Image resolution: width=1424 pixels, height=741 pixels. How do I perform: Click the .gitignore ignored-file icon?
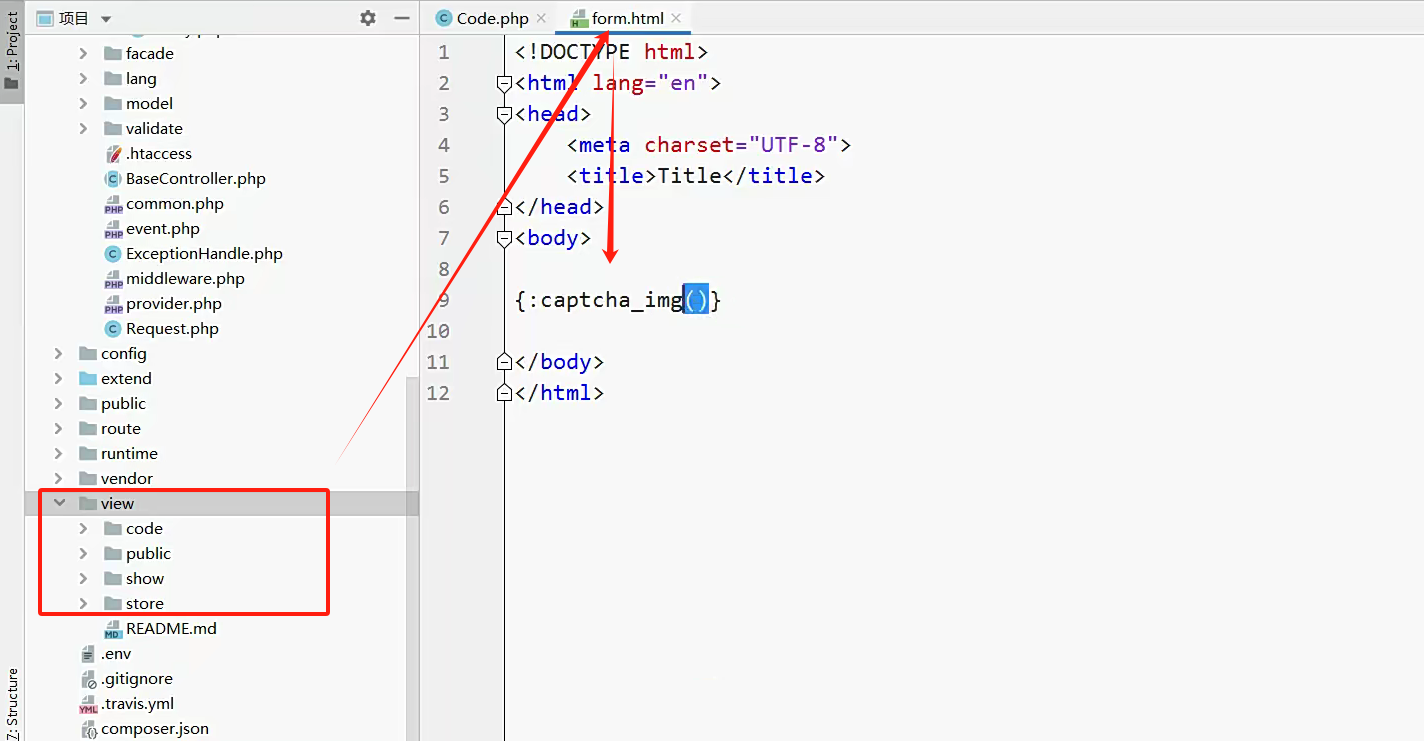pos(88,678)
